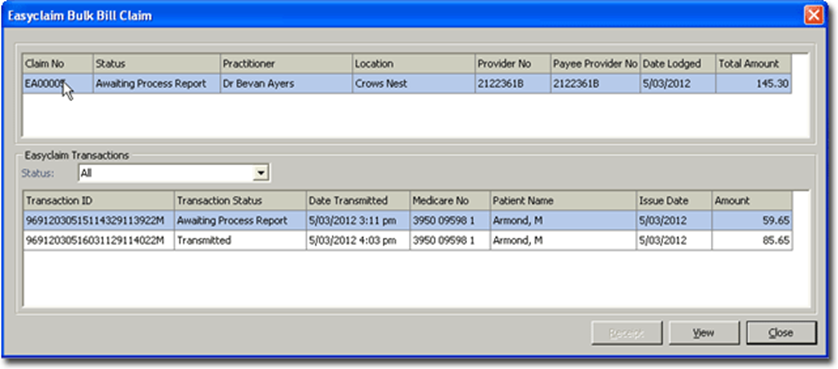Select the Transmitted transaction row
Screen dimensions: 838x369
407,241
